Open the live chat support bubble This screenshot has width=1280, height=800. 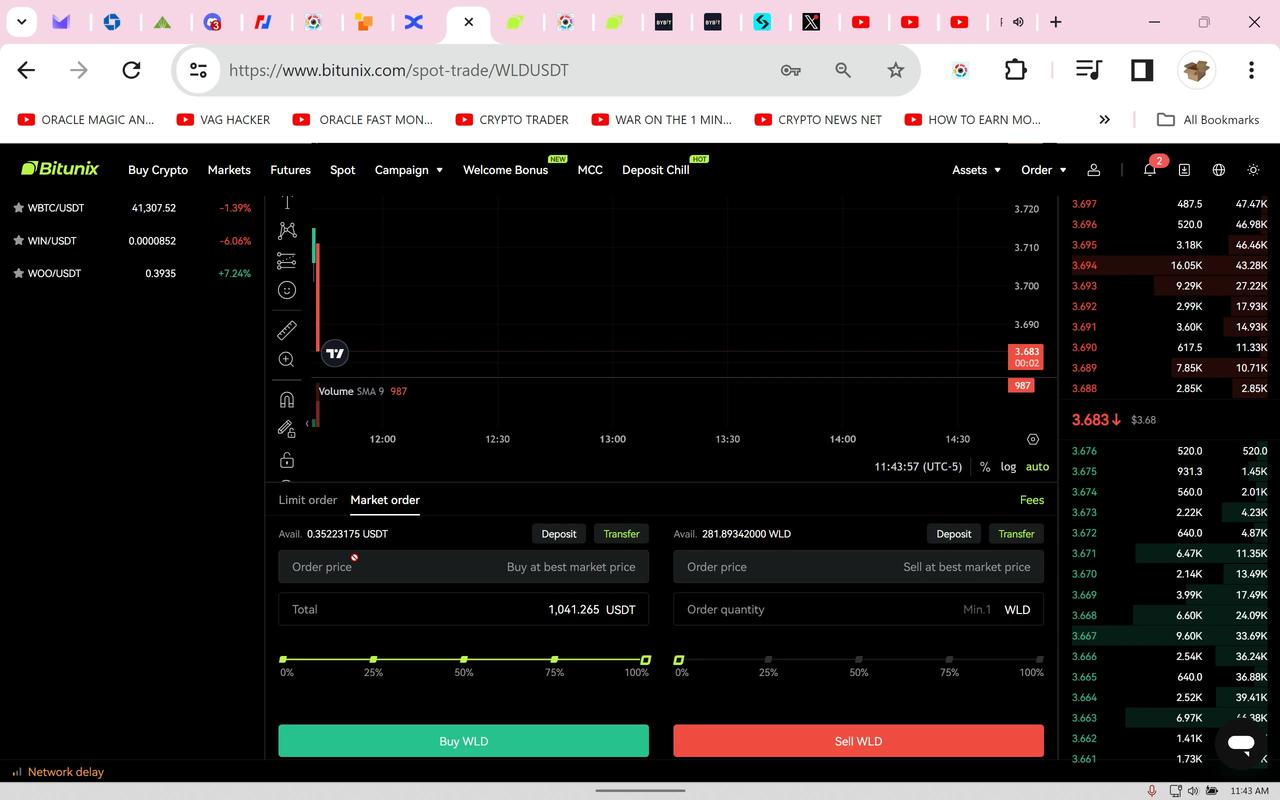[x=1241, y=743]
